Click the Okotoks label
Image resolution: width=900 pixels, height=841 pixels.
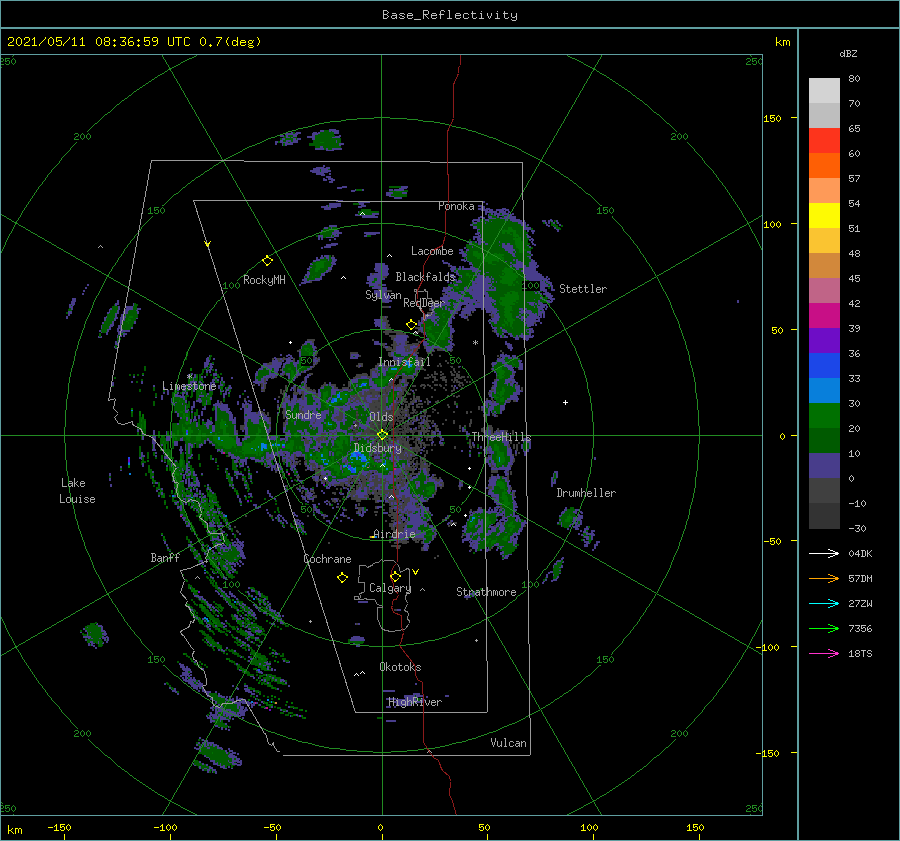400,667
